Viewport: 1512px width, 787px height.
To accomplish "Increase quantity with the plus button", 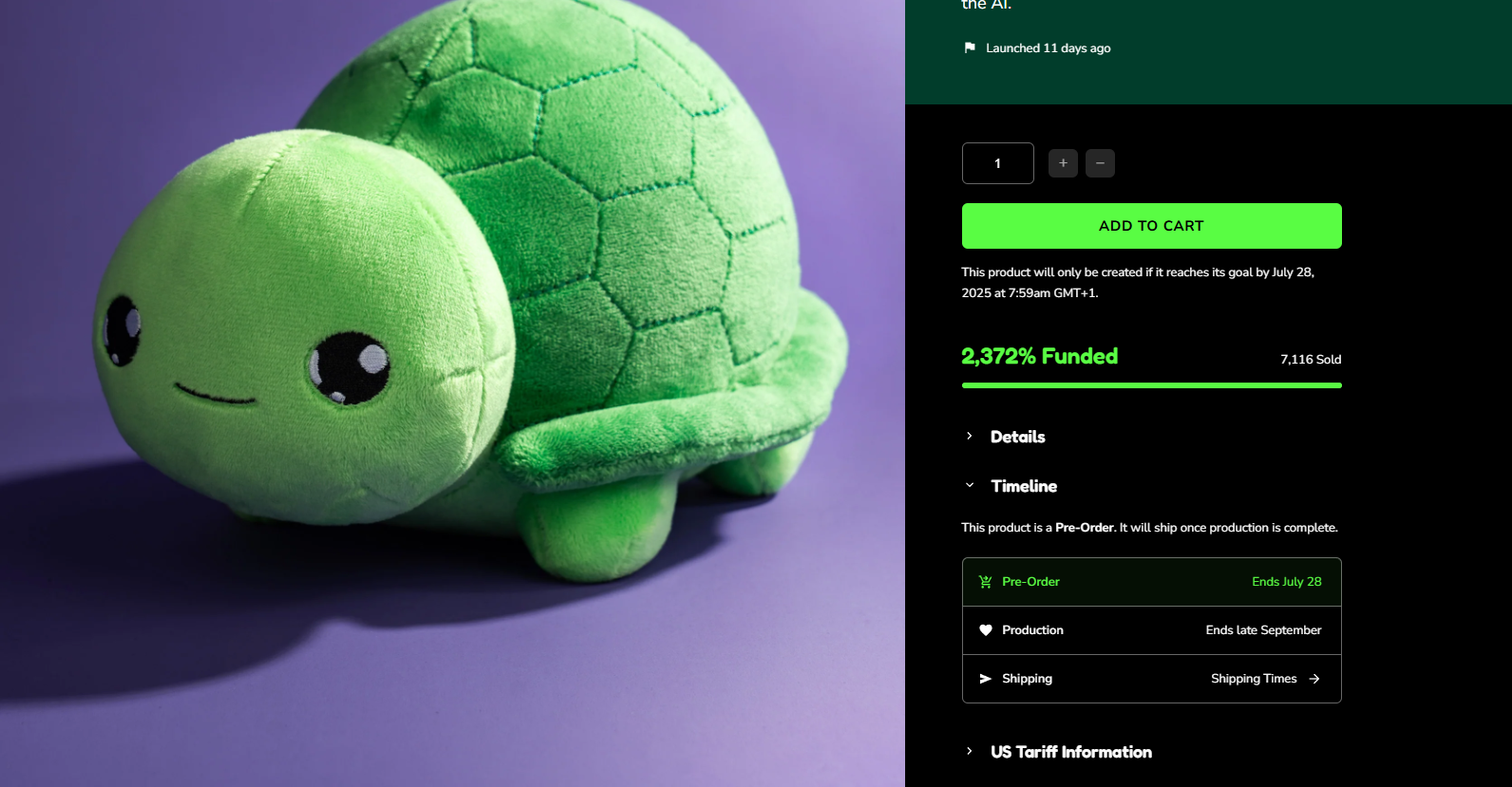I will [1063, 163].
